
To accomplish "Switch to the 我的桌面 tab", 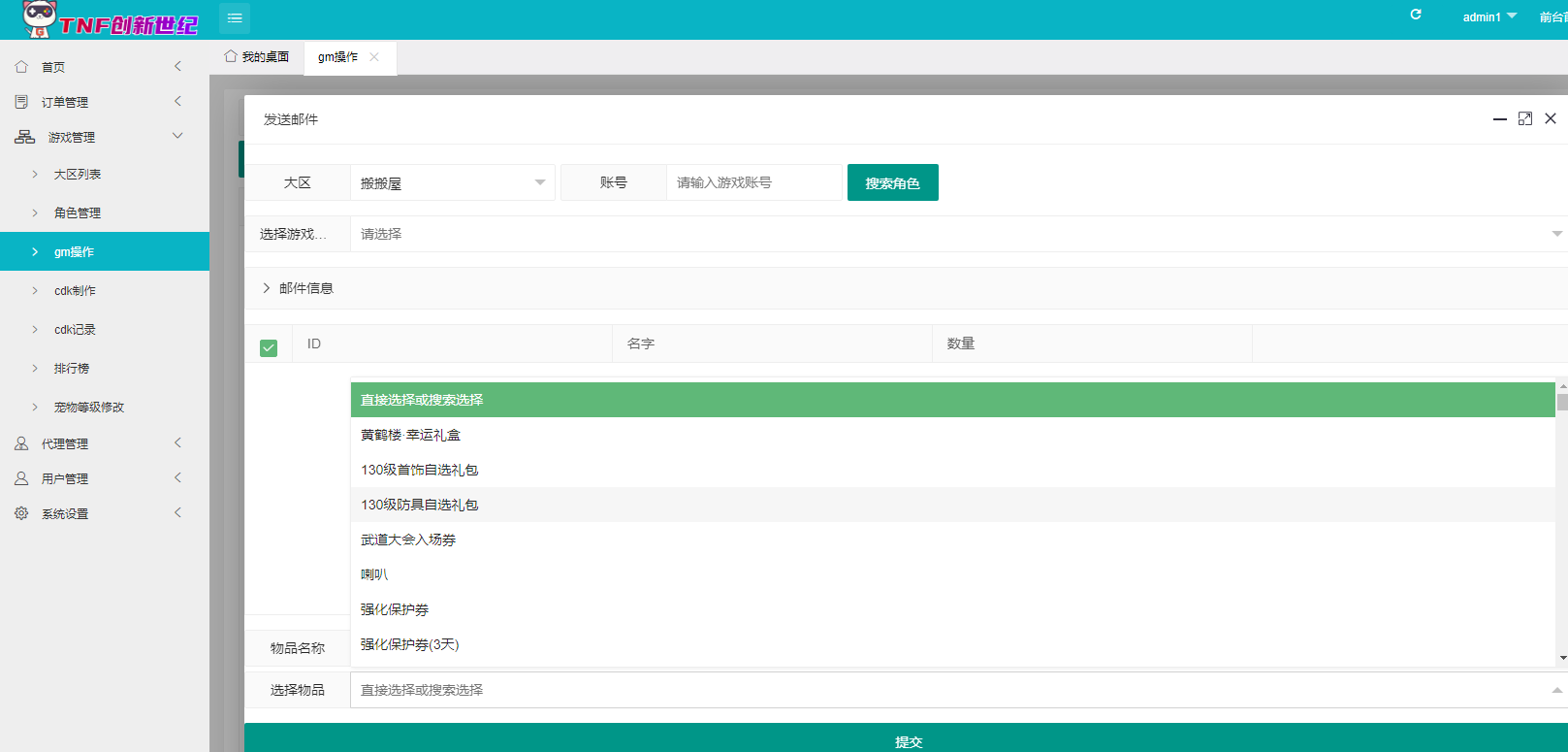I will pos(257,57).
